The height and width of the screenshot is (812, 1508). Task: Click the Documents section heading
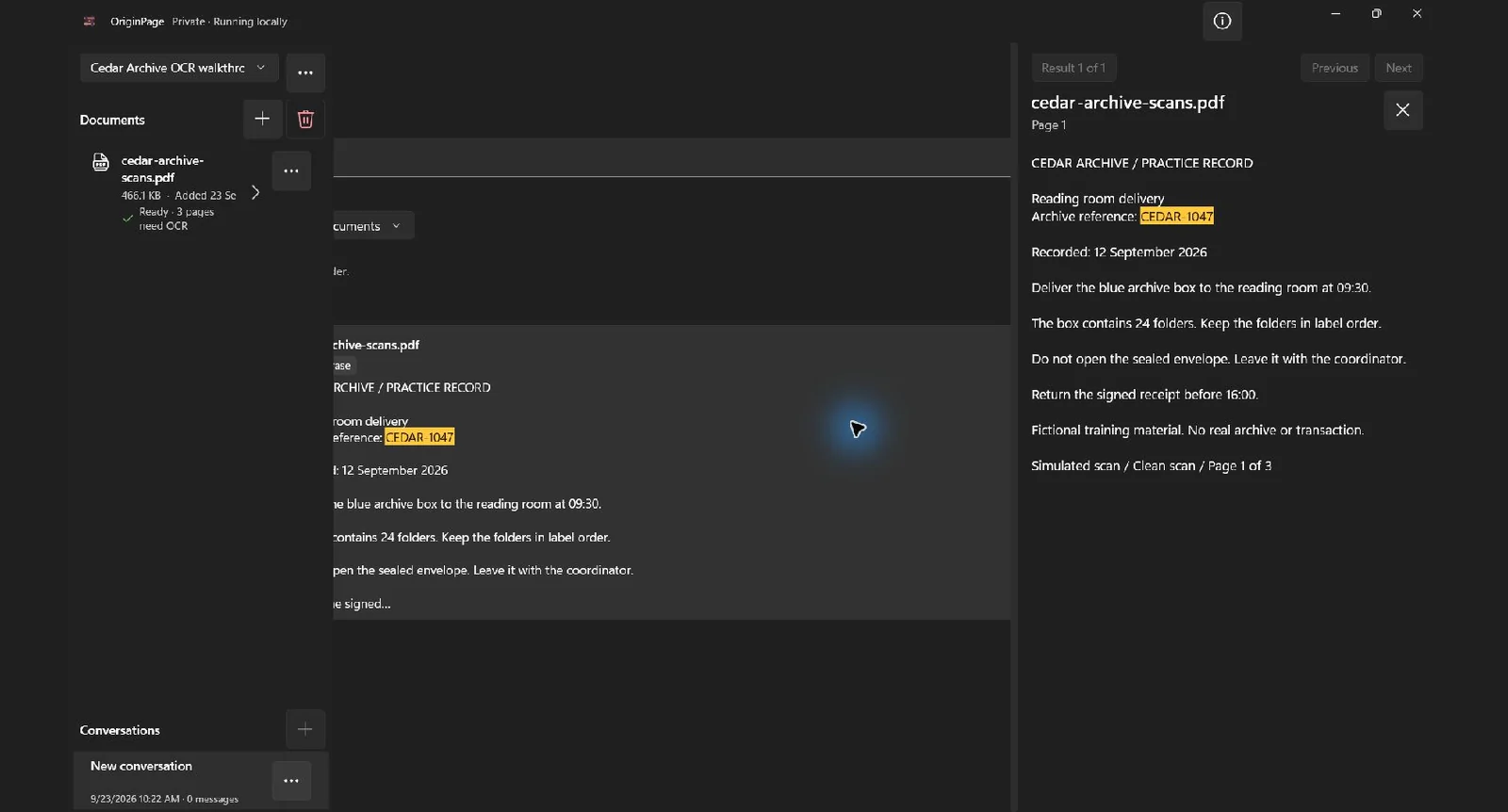coord(112,120)
